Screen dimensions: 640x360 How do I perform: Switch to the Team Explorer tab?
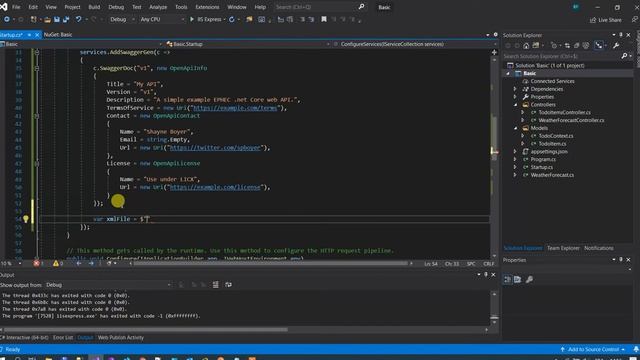click(x=563, y=248)
